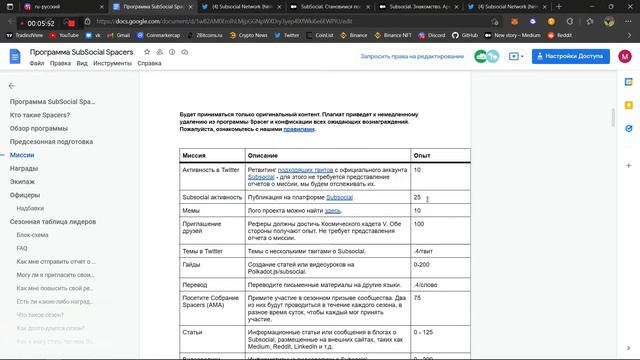The width and height of the screenshot is (640, 360).
Task: Collapse the document outline with back arrow
Action: pyautogui.click(x=11, y=86)
